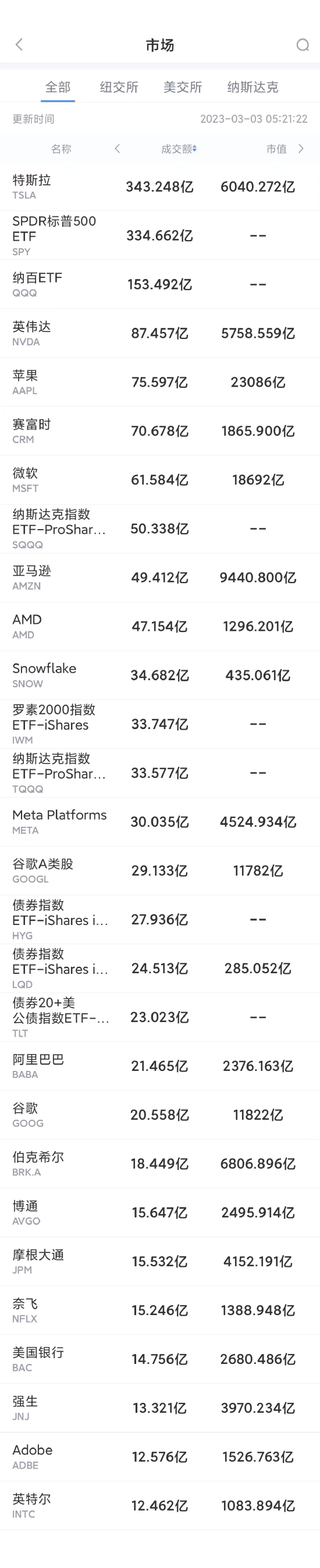Select the 苹果 AAPL entry

tap(159, 381)
